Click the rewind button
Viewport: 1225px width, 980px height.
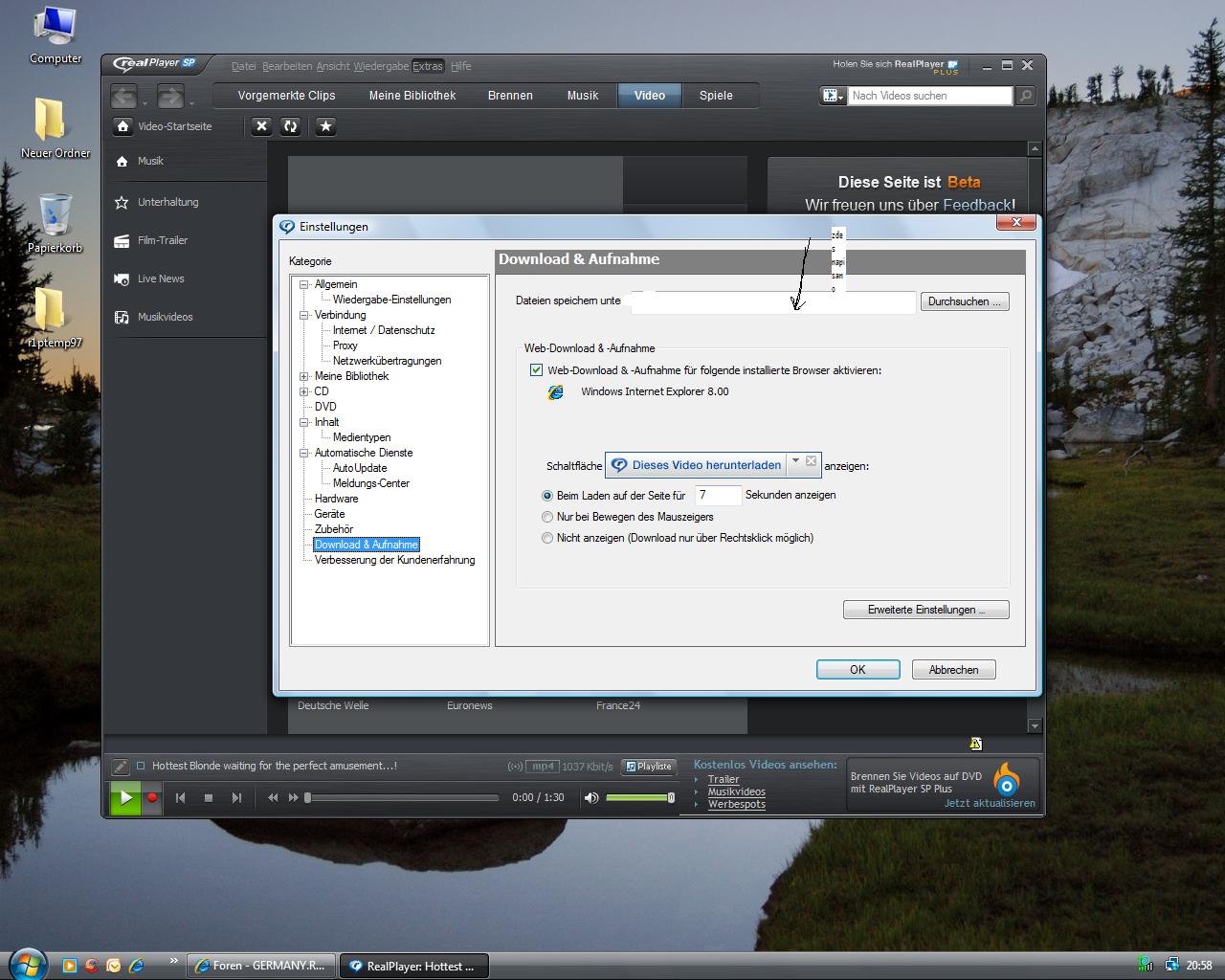[273, 797]
